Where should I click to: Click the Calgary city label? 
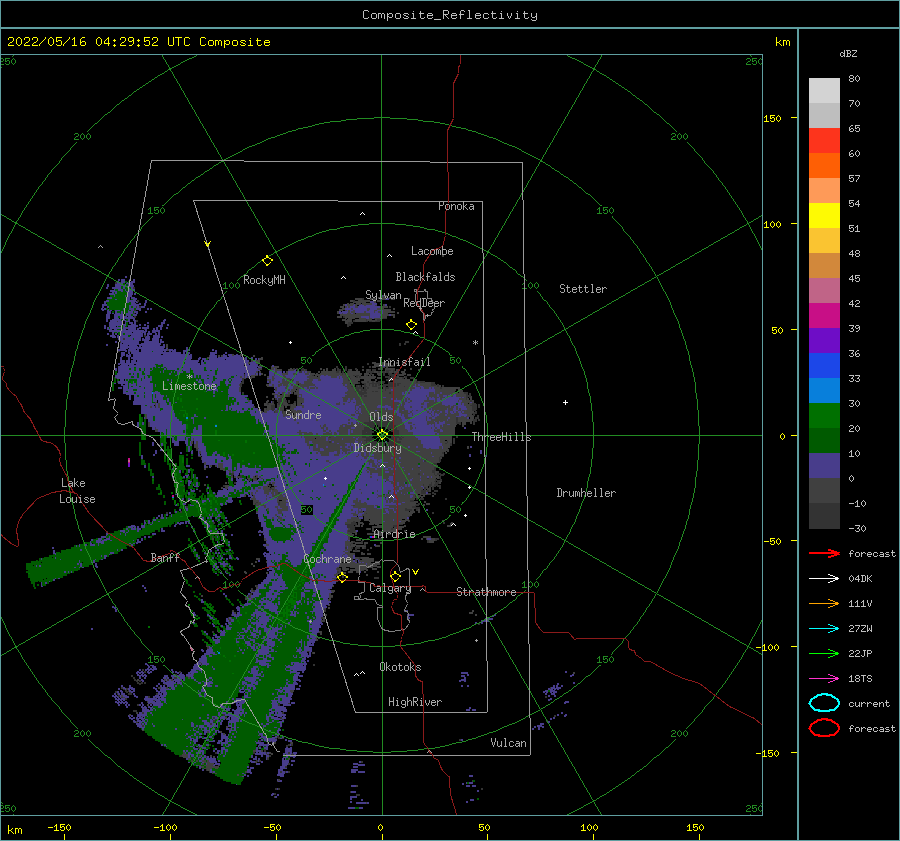point(390,588)
